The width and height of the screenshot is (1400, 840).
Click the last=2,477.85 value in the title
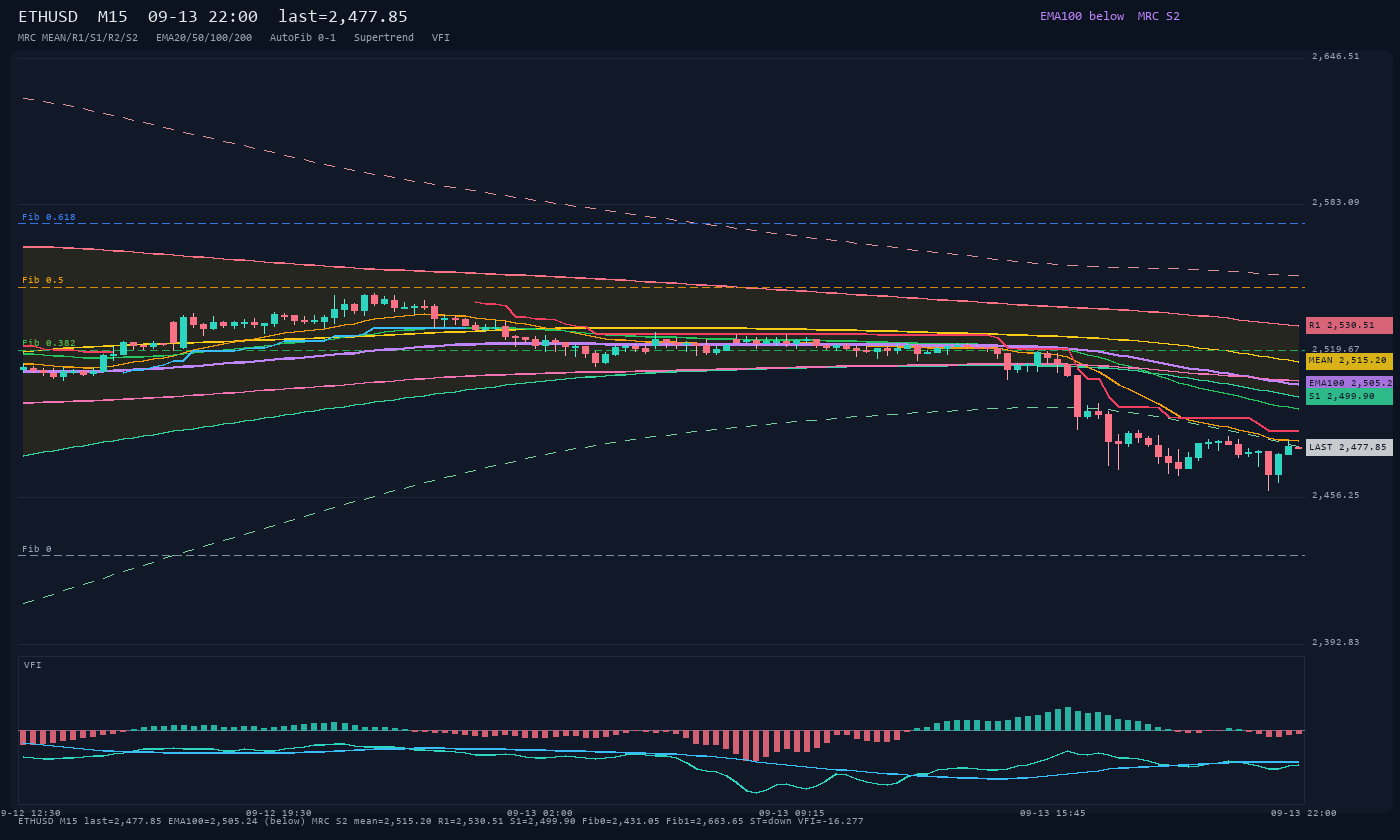click(343, 17)
